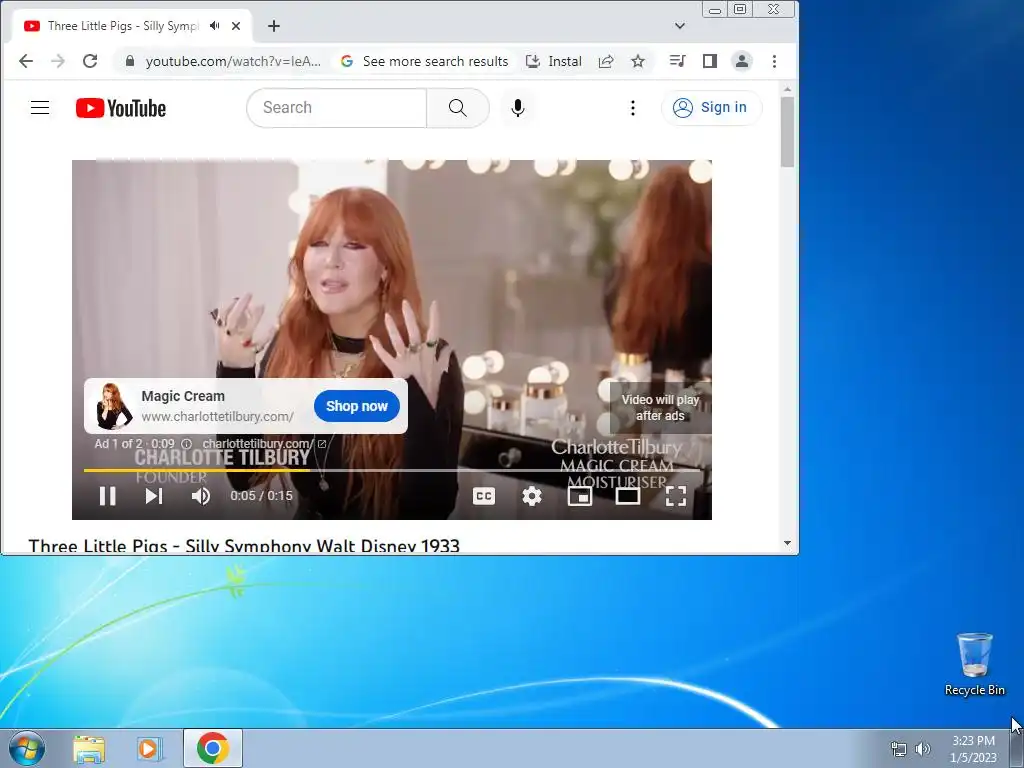The height and width of the screenshot is (768, 1024).
Task: Click See more search results chip
Action: [424, 61]
